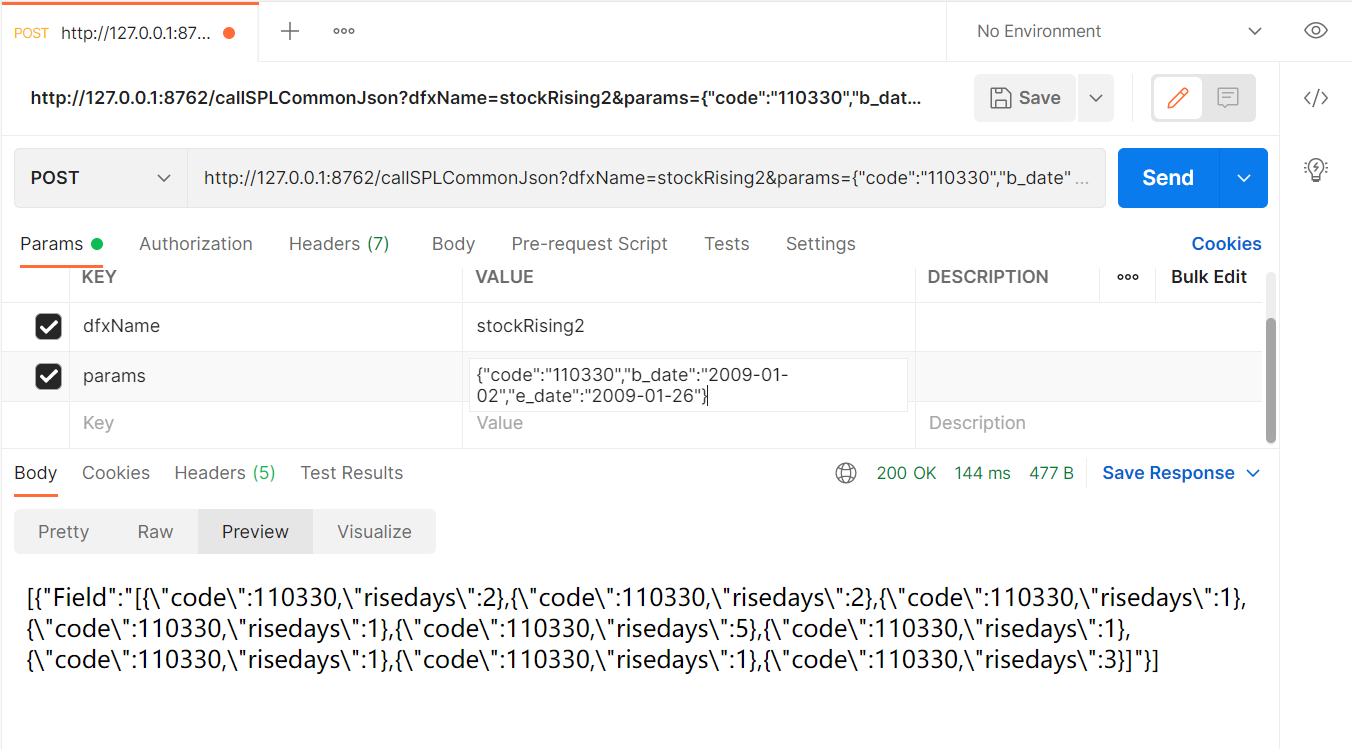This screenshot has width=1352, height=749.
Task: Open the code snippet panel icon
Action: (1316, 98)
